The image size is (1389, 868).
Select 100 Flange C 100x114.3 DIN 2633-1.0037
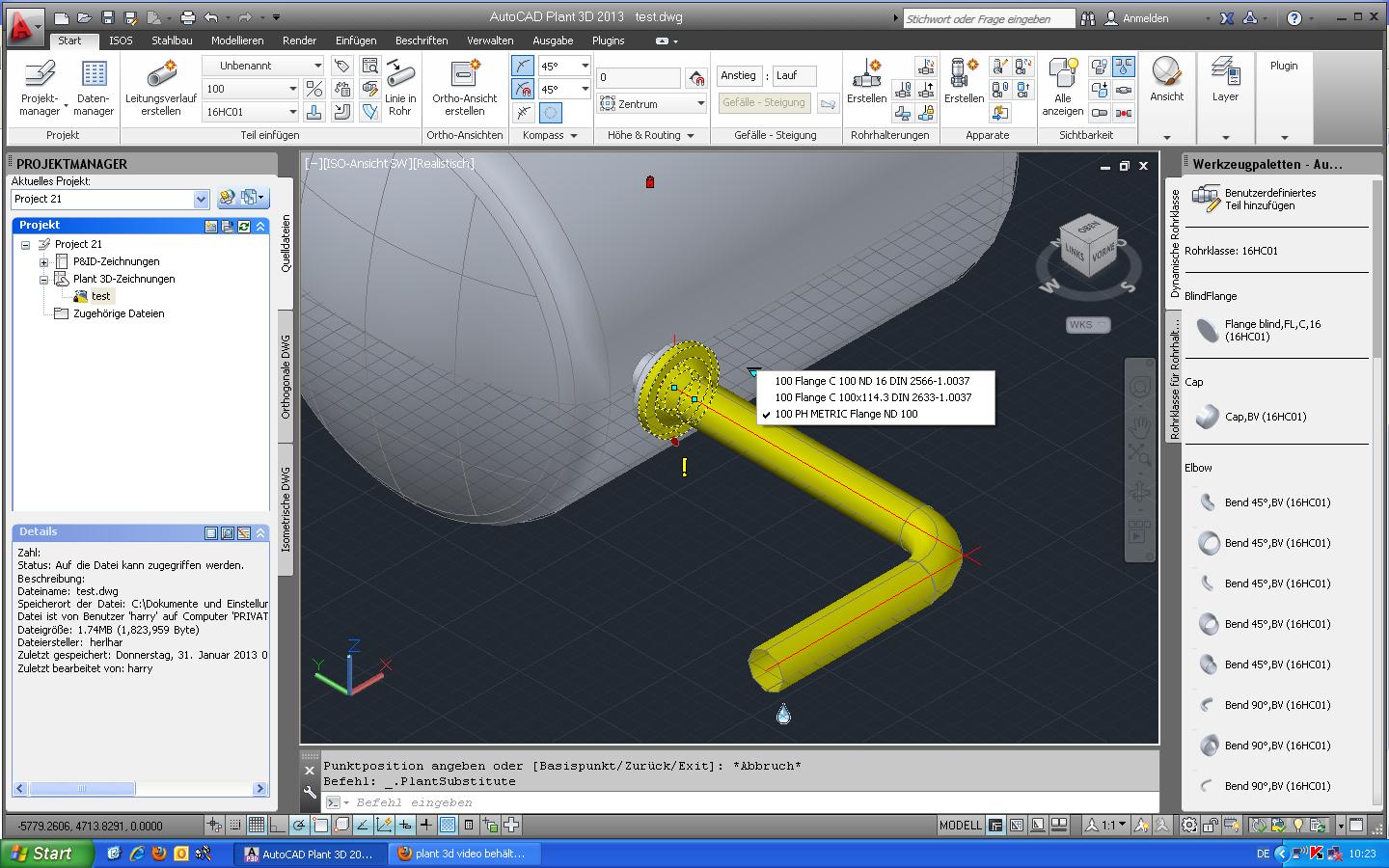(876, 397)
